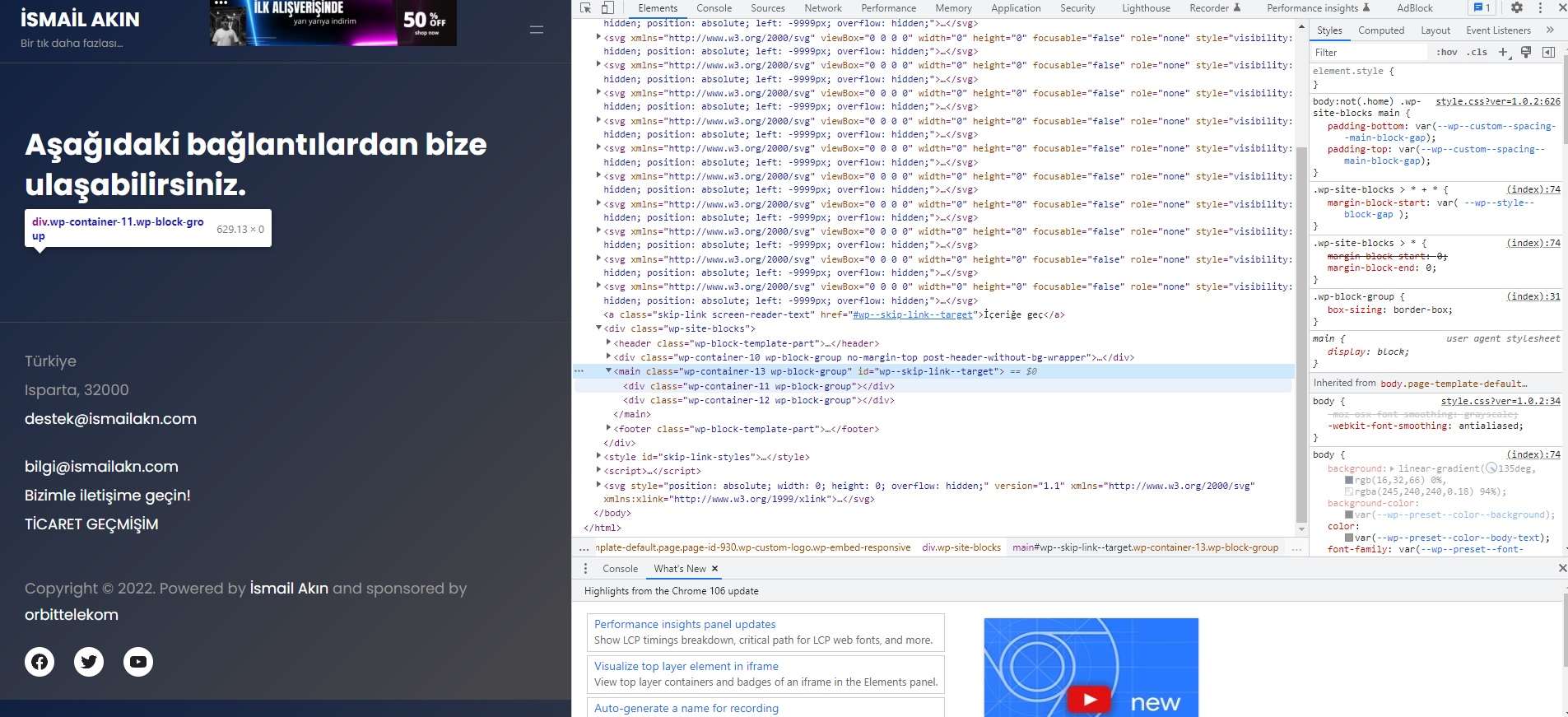Click the breadcrumb left overflow ellipsis
This screenshot has width=1568, height=717.
pos(584,547)
